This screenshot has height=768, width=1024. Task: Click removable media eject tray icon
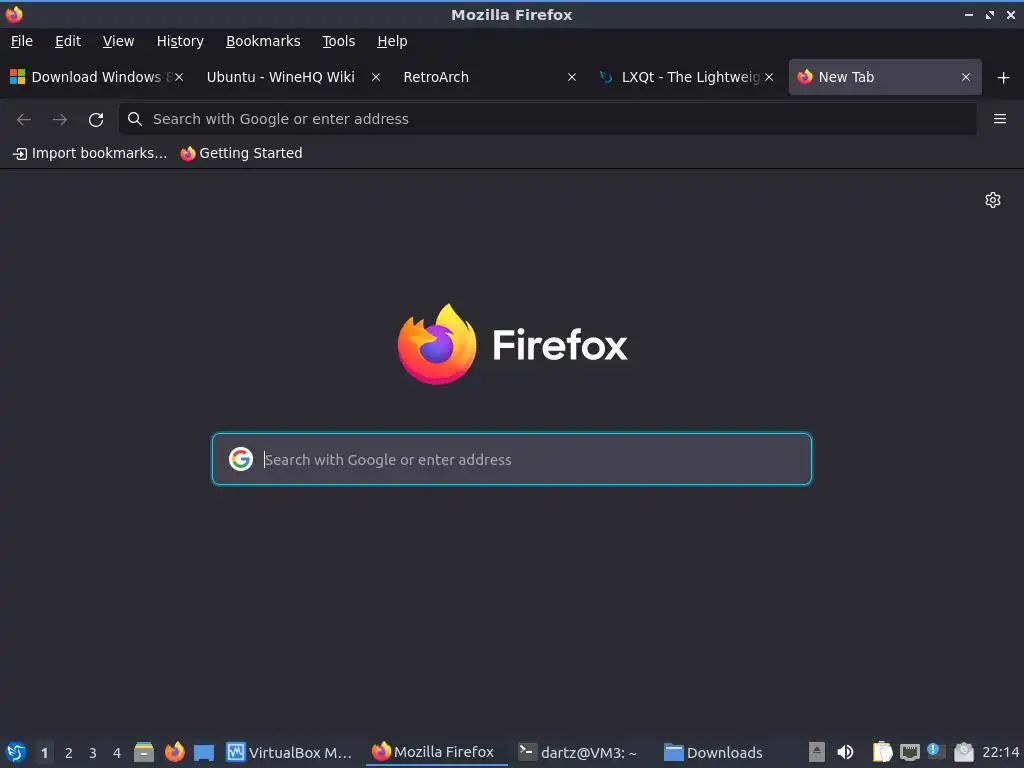[x=816, y=752]
